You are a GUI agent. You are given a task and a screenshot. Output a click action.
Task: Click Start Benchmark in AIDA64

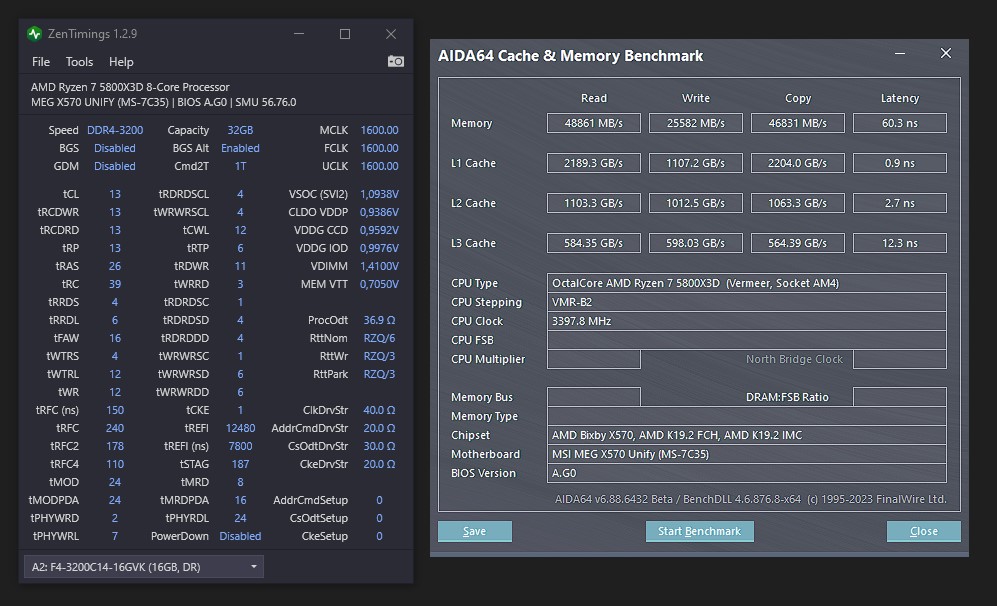pyautogui.click(x=699, y=531)
